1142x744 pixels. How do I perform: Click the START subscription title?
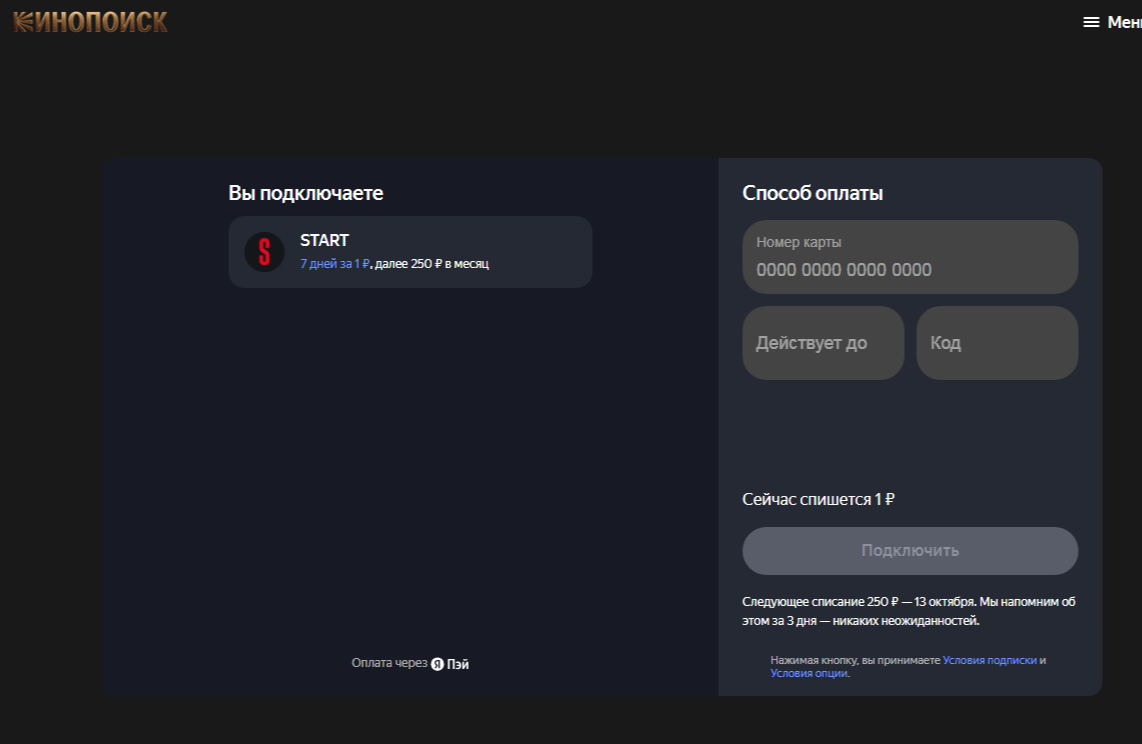pos(324,241)
